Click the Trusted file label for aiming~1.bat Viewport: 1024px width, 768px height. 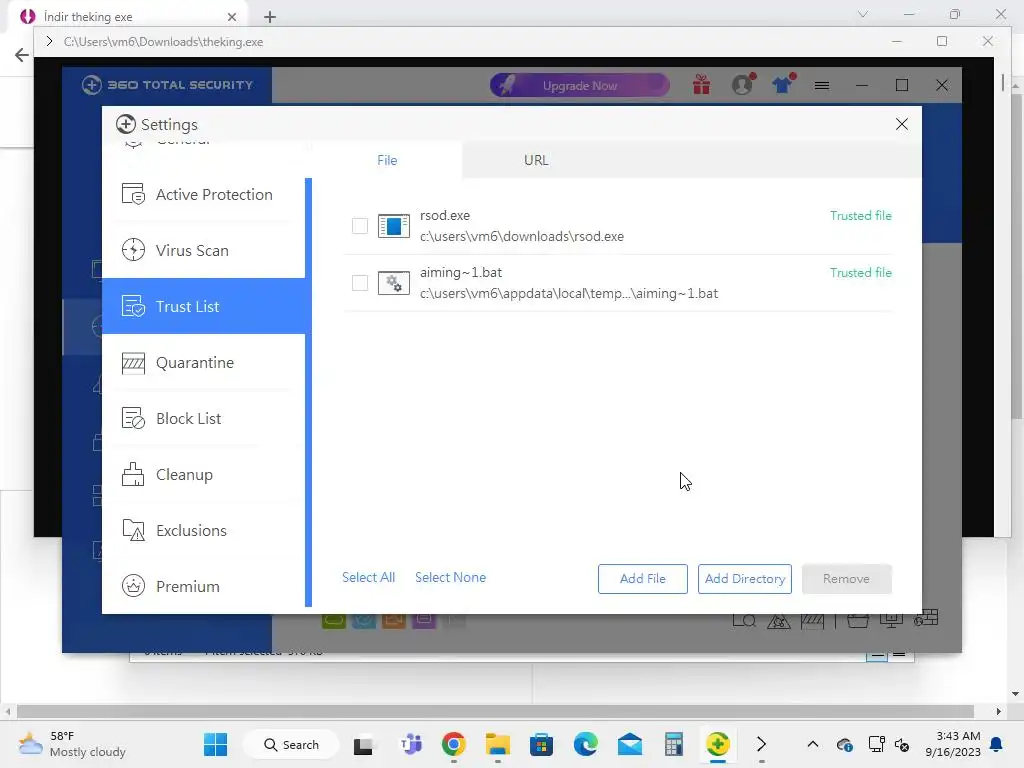[861, 272]
